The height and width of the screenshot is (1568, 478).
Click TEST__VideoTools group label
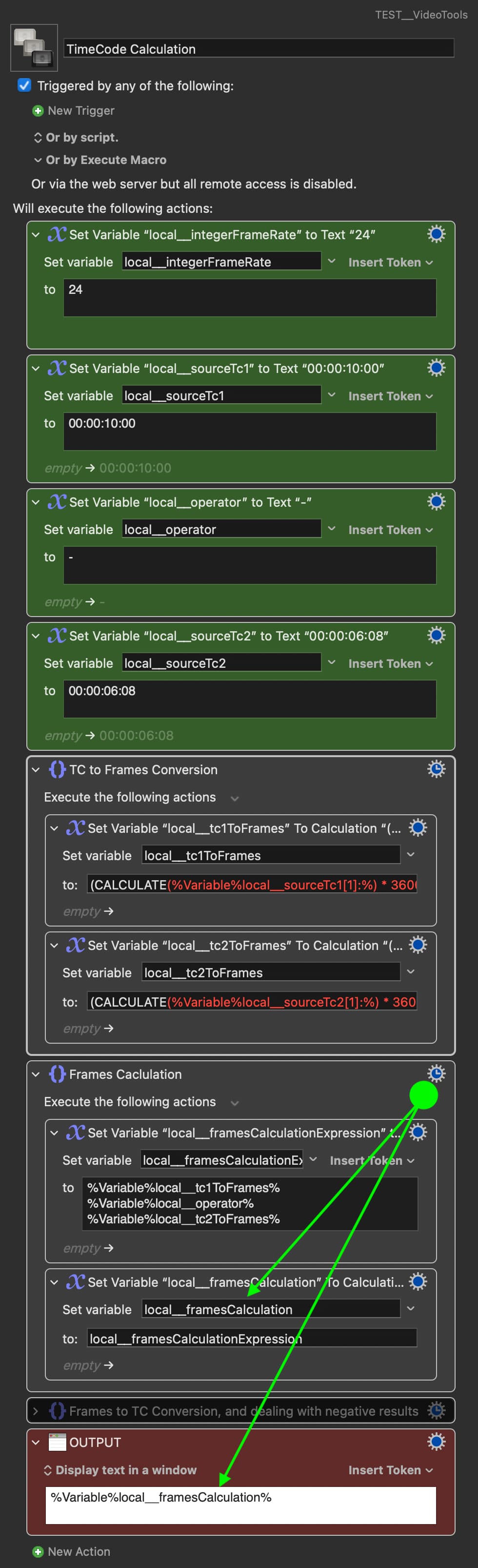tap(421, 15)
